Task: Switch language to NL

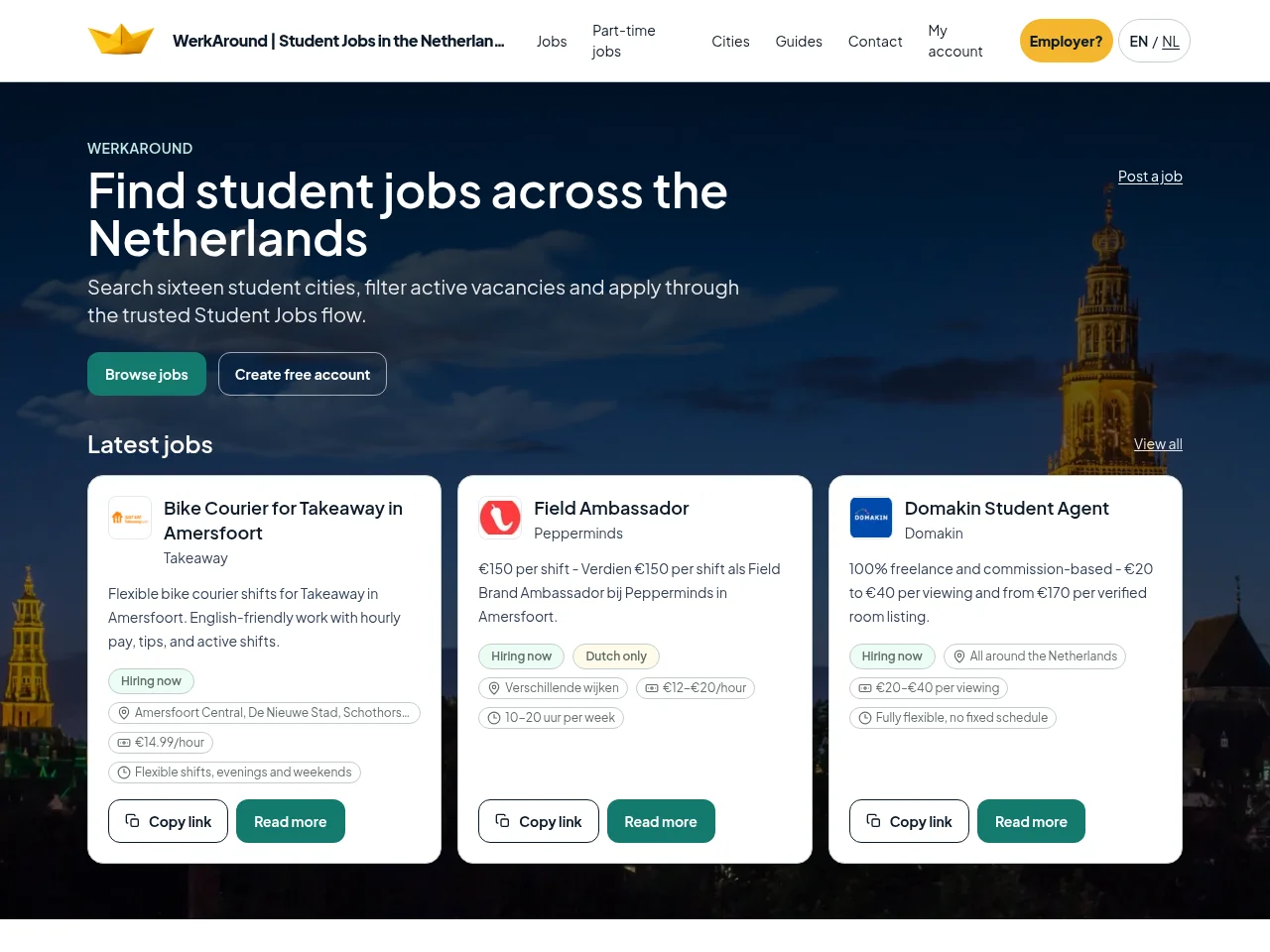Action: tap(1171, 42)
